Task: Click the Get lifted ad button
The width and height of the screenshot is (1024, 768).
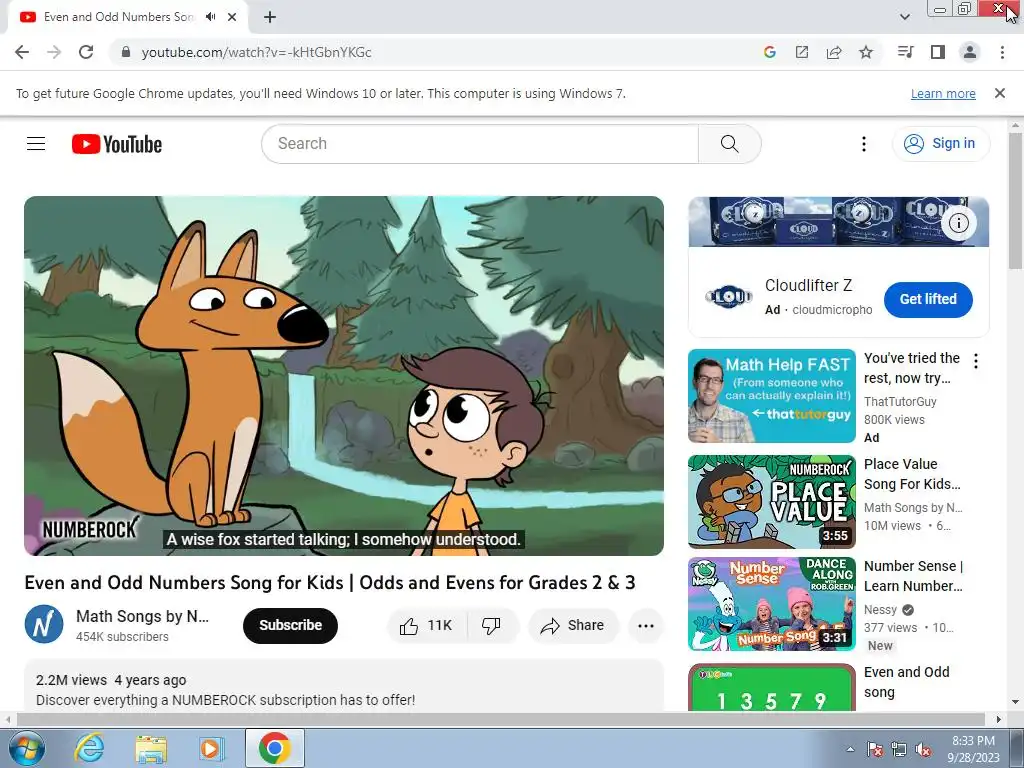Action: pos(928,299)
